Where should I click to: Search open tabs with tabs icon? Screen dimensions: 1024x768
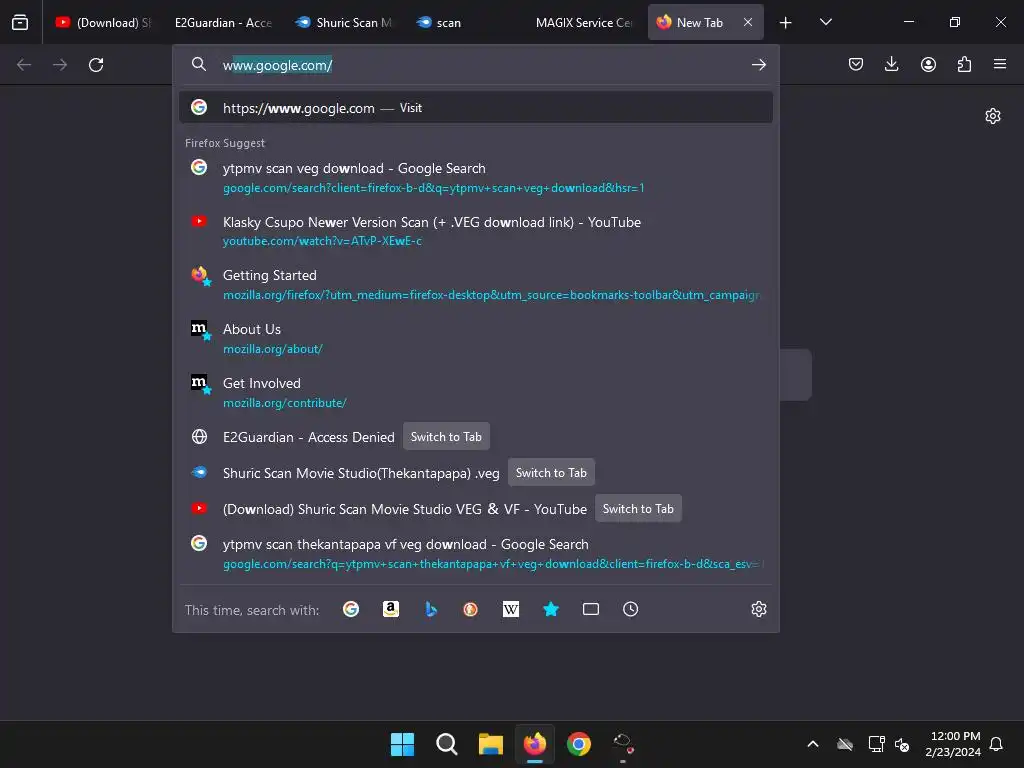coord(590,609)
